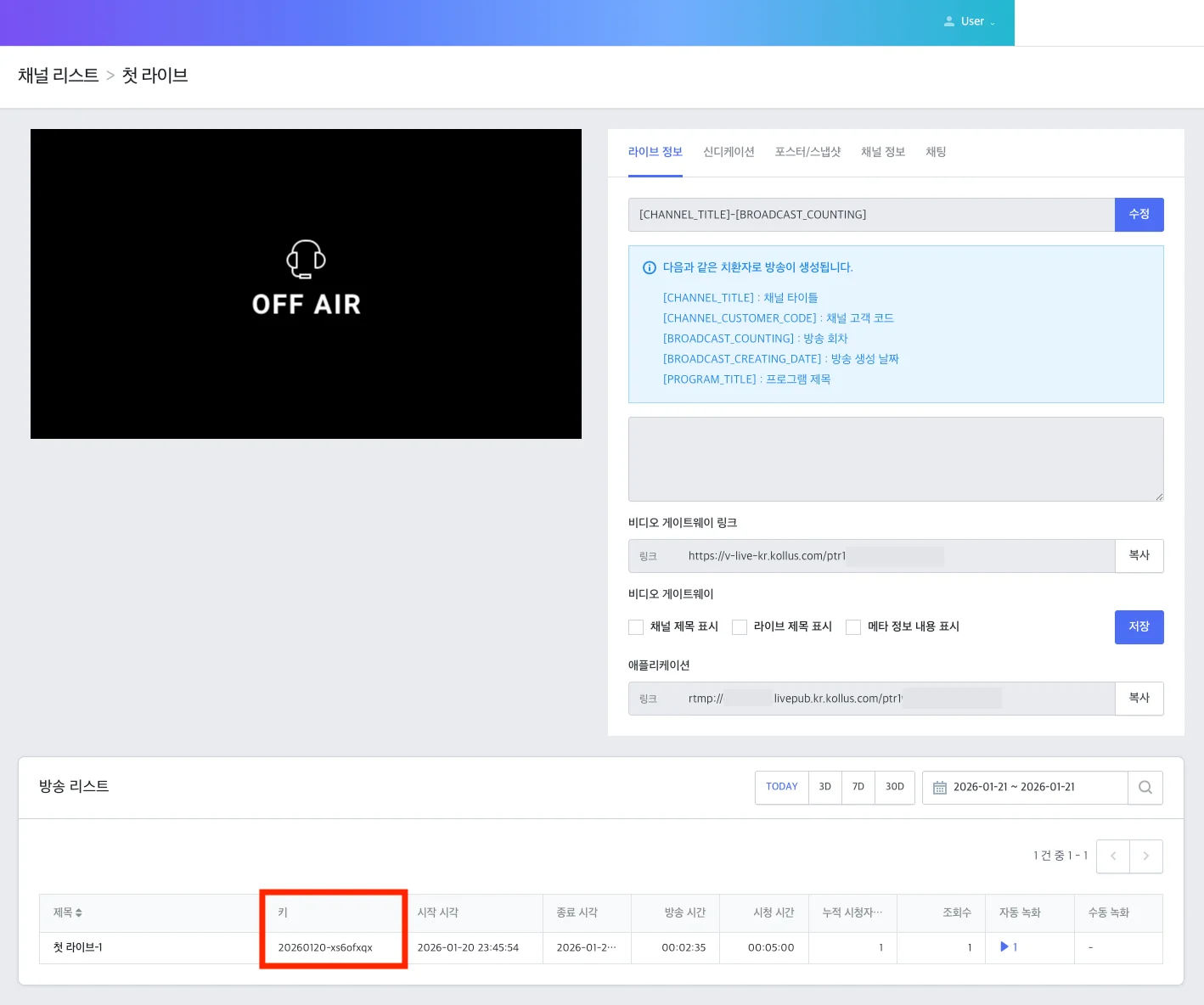Enable 채널 제목 표시 checkbox
This screenshot has width=1204, height=1005.
click(636, 627)
